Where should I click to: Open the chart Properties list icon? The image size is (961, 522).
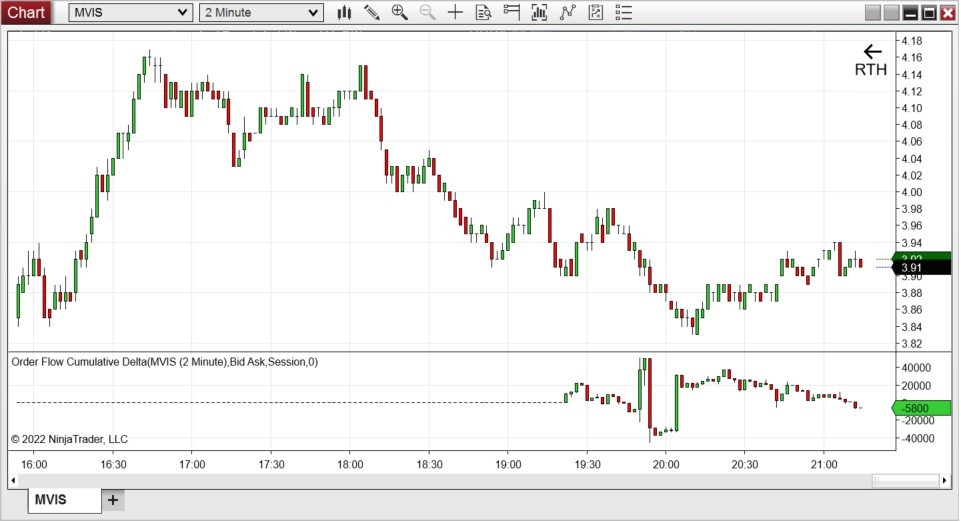pyautogui.click(x=623, y=12)
